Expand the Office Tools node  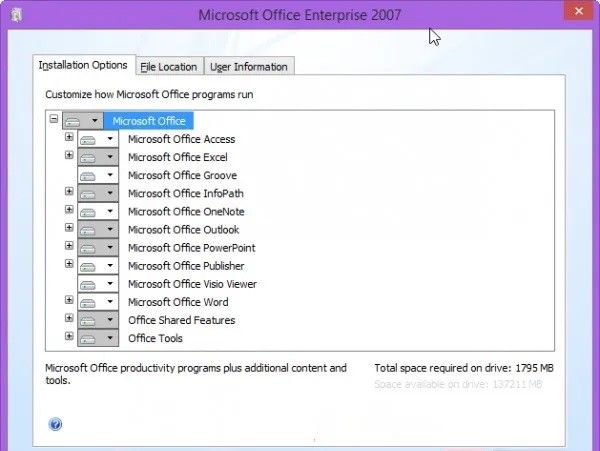[x=69, y=336]
